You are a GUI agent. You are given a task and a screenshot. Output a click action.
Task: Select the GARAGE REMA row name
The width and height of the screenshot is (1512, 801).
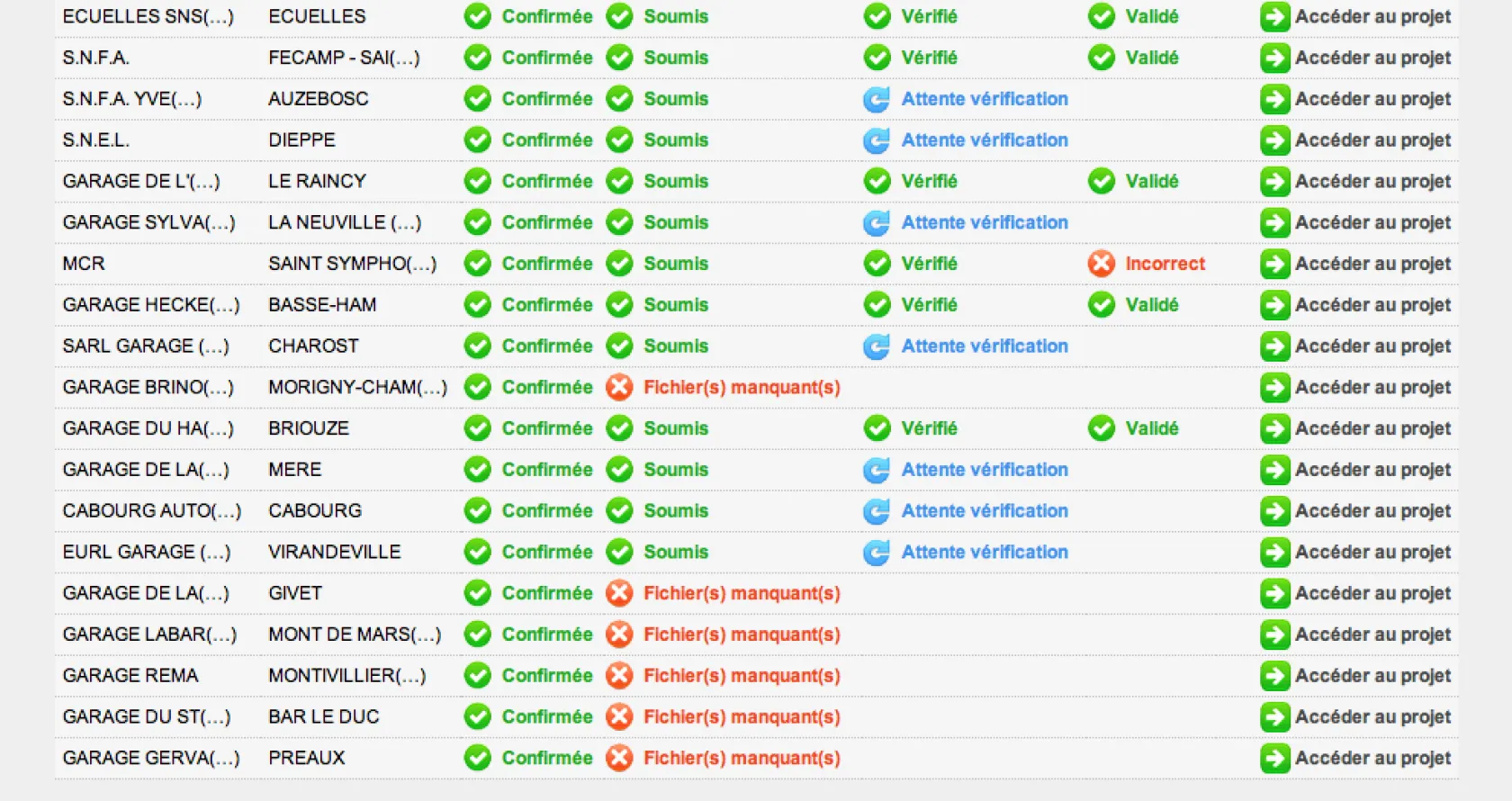pos(130,676)
